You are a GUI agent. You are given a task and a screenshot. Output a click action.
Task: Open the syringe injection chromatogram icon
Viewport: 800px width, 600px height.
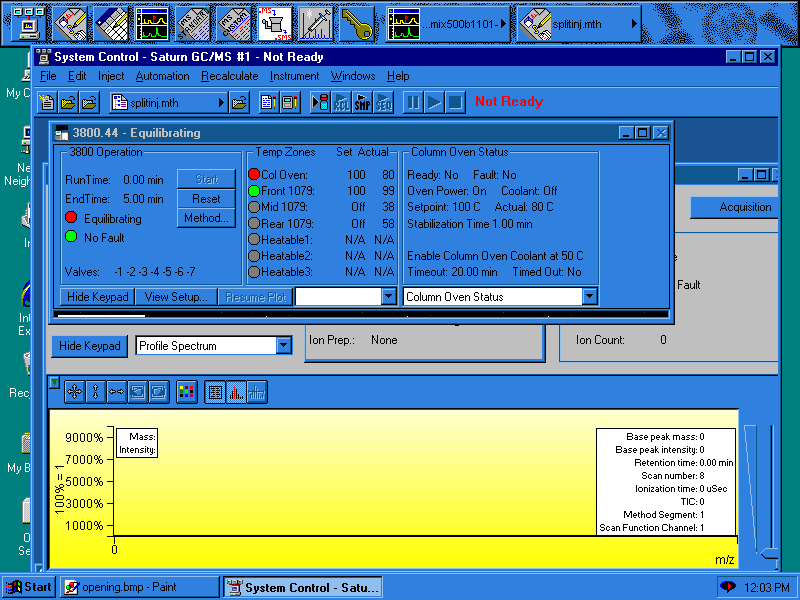coord(315,24)
